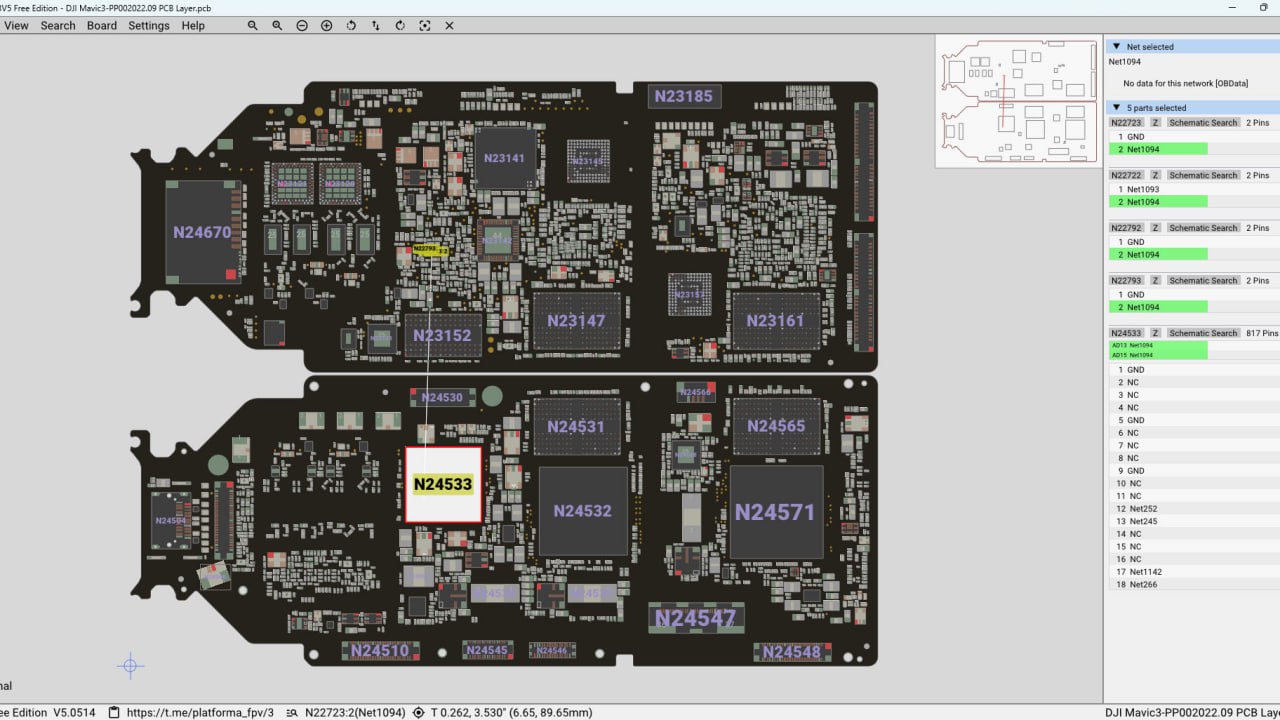Click the crosshair target icon in the status bar
Image resolution: width=1280 pixels, height=720 pixels.
(418, 712)
